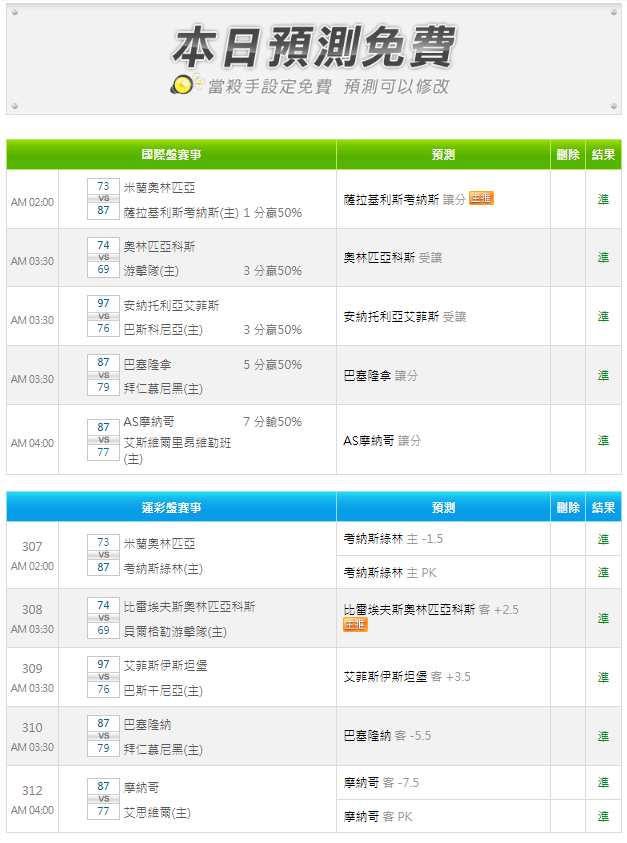627x843 pixels.
Task: Click 預測 column header in 國際盤賽事 table
Action: click(443, 155)
